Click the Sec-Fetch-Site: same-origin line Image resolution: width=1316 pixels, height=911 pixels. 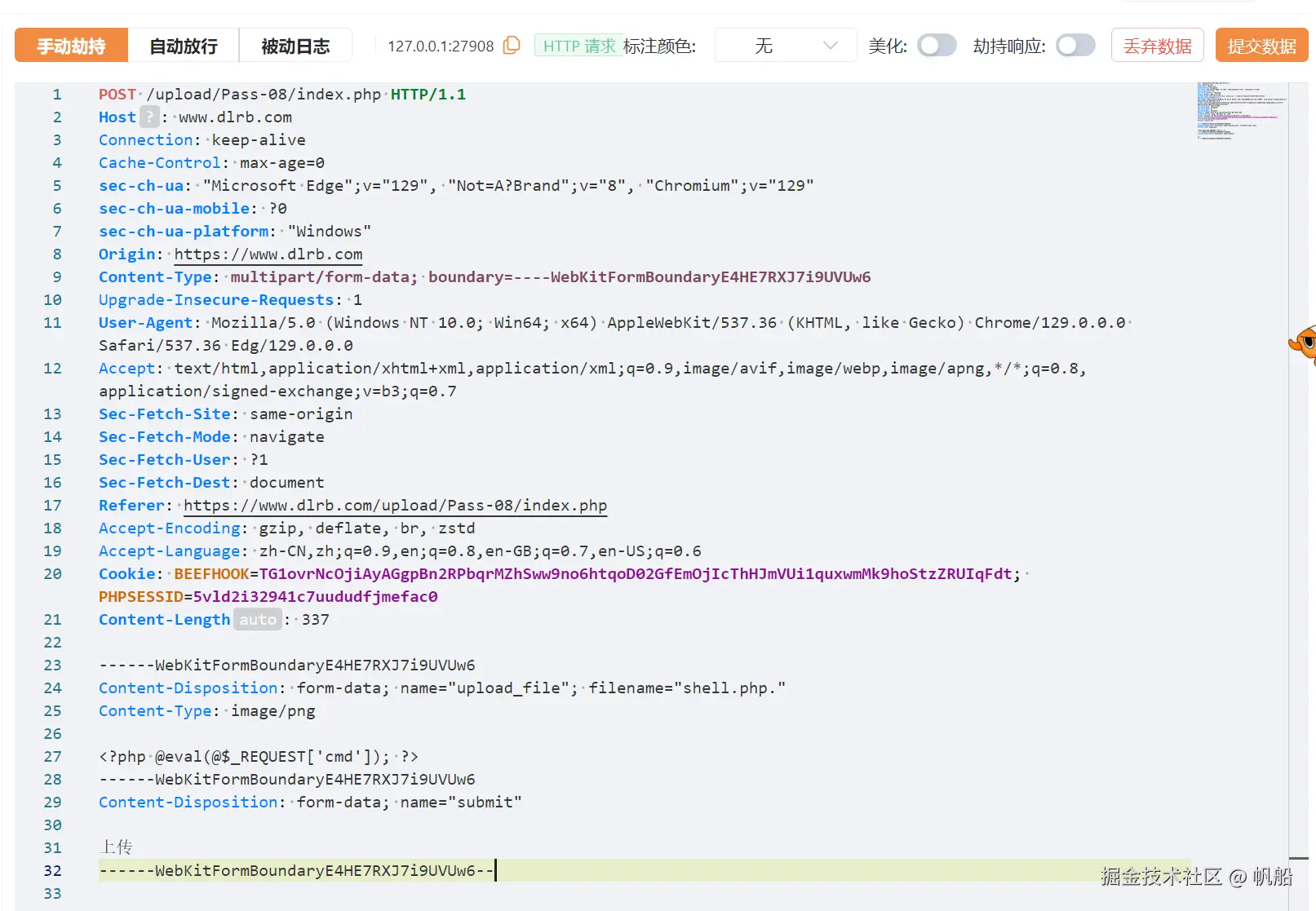[x=226, y=413]
